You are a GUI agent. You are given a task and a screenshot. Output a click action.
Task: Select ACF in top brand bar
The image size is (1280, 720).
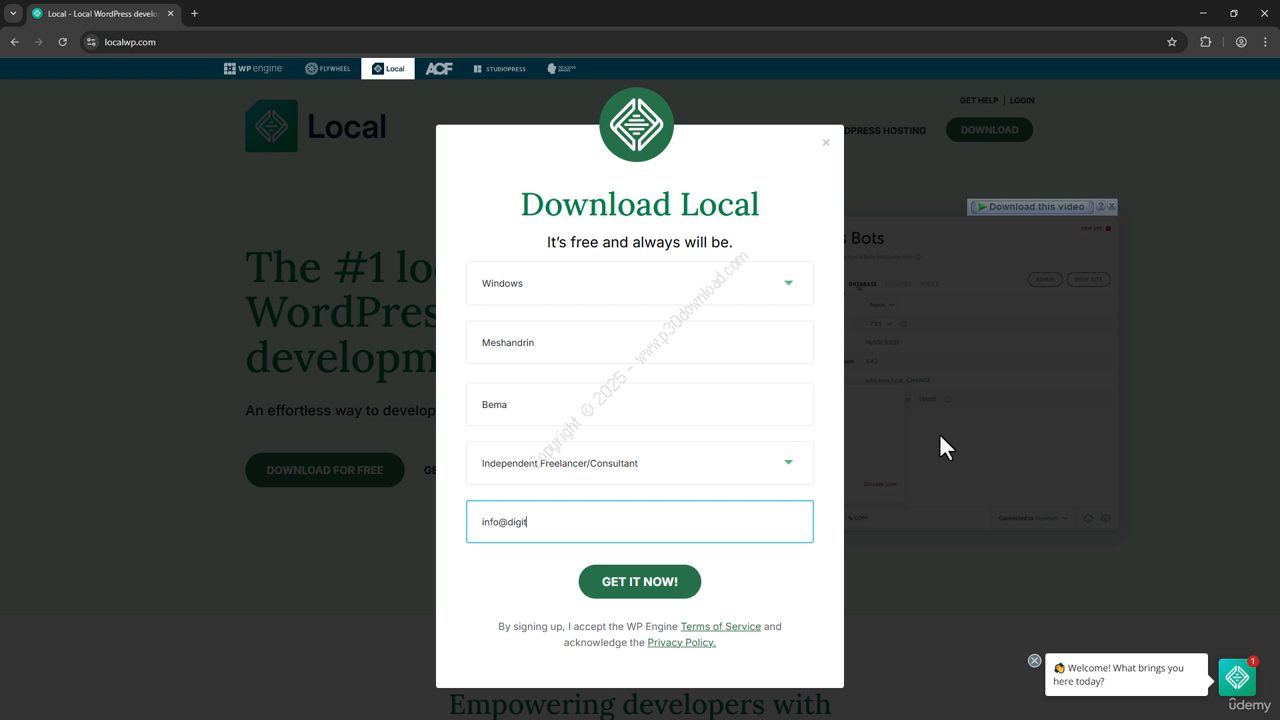pos(439,68)
